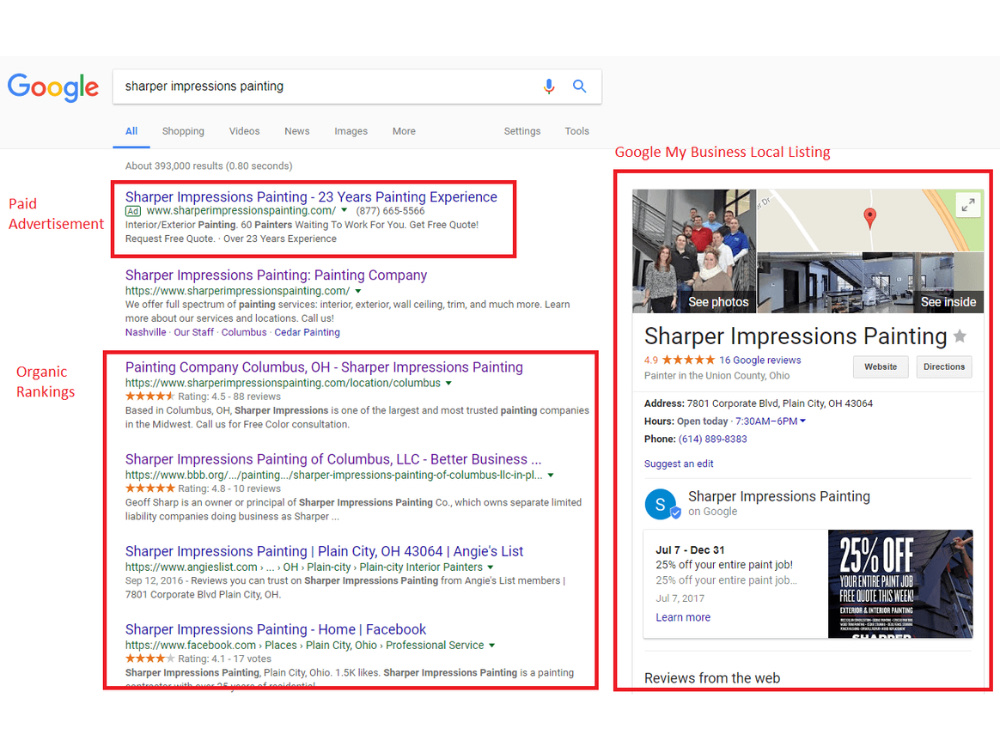
Task: Click 'Jul 7 - Dec 31' post title
Action: pos(690,550)
